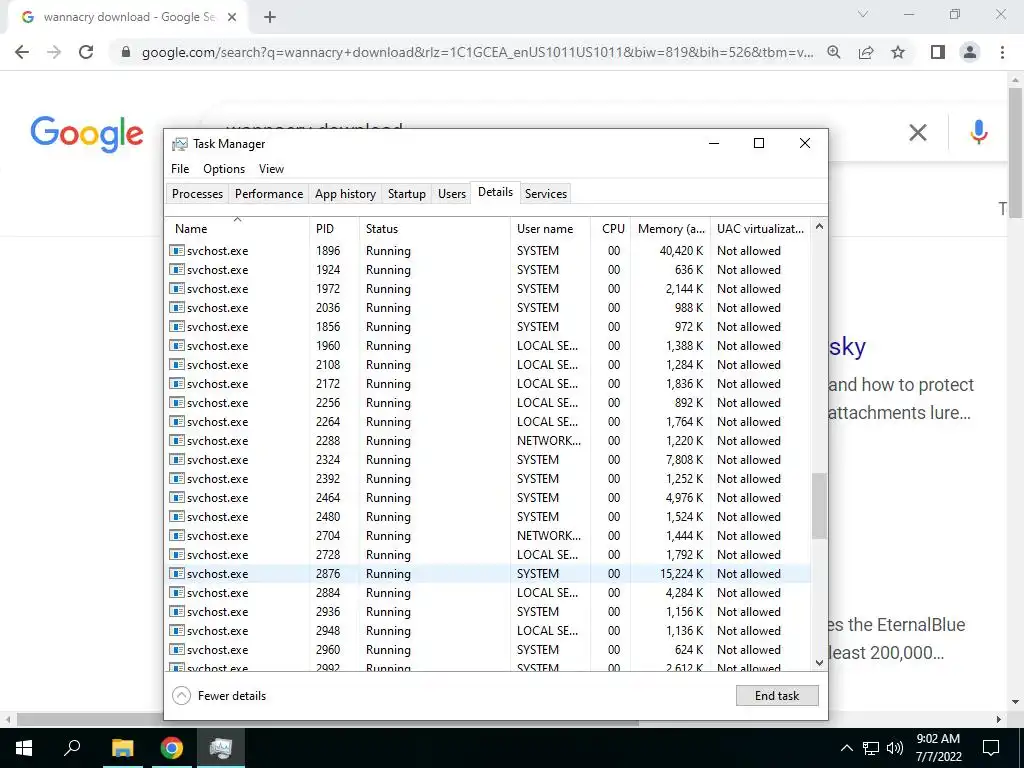Open volume control tray icon
Viewport: 1024px width, 768px height.
click(895, 748)
